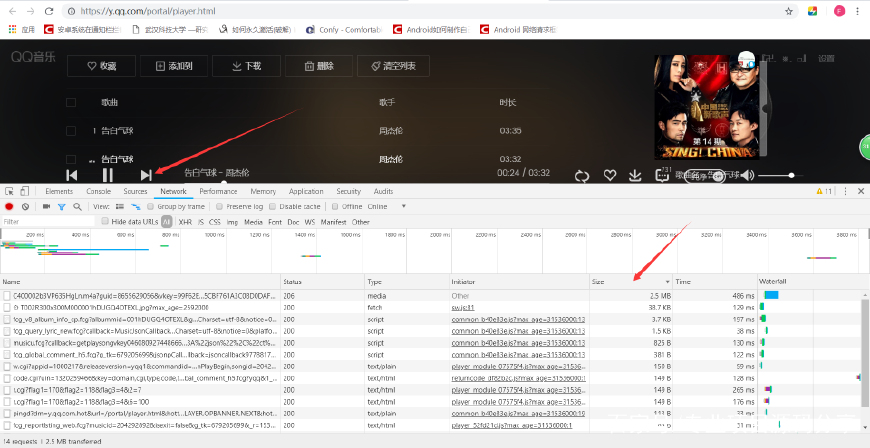The image size is (870, 448).
Task: Open the Online throttling dropdown
Action: pos(387,207)
